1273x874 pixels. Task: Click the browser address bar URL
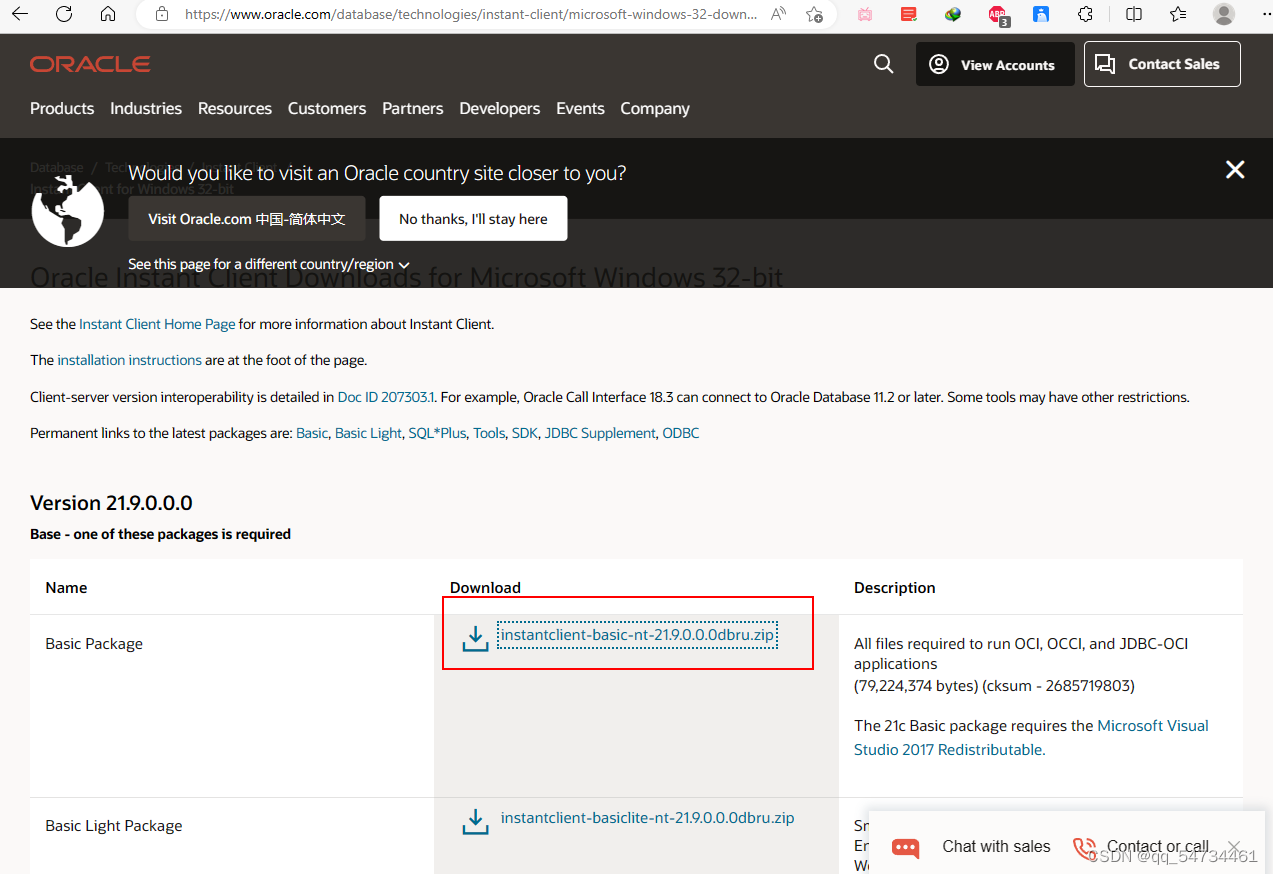(x=471, y=14)
